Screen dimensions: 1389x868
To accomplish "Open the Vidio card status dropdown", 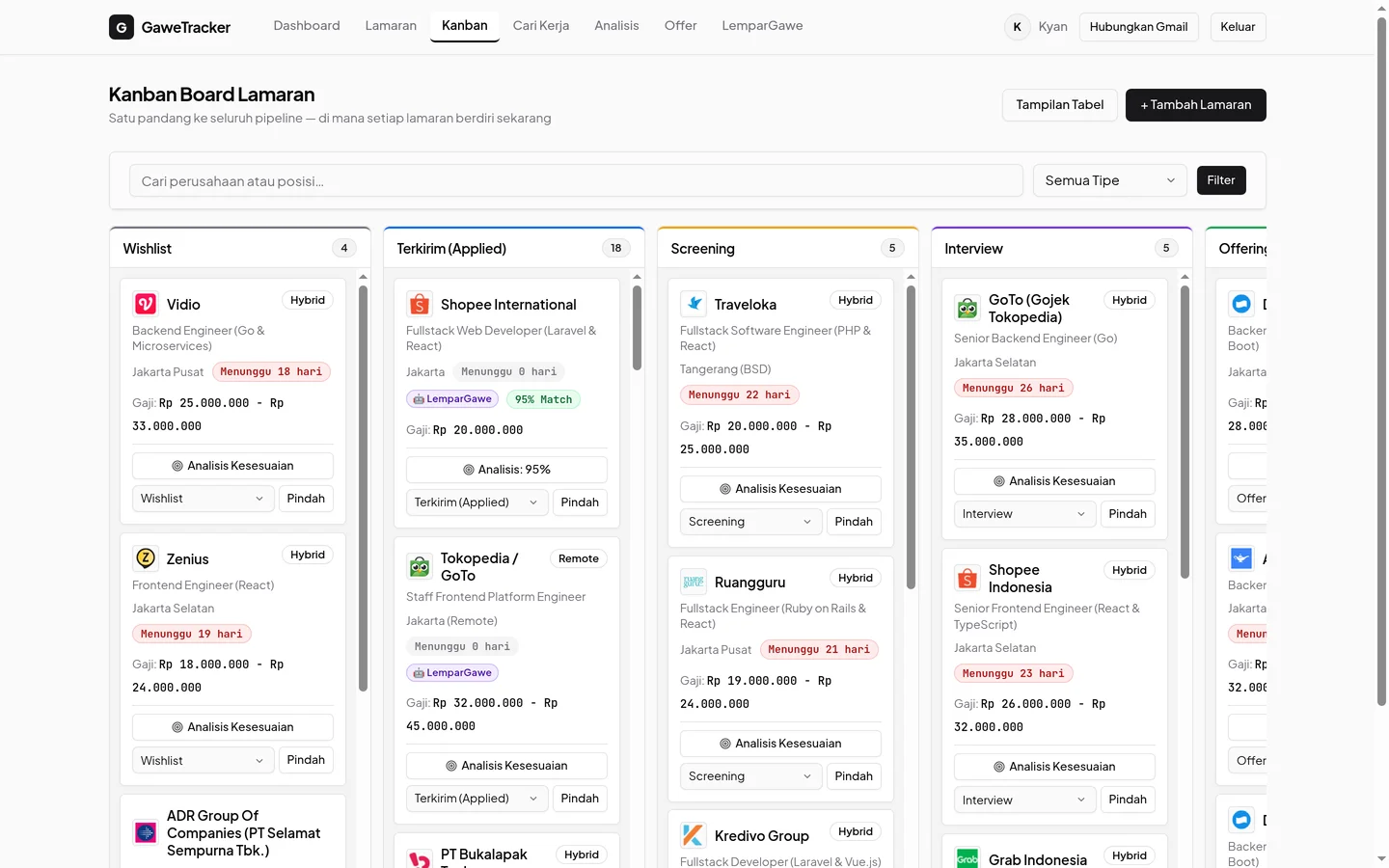I will point(203,499).
